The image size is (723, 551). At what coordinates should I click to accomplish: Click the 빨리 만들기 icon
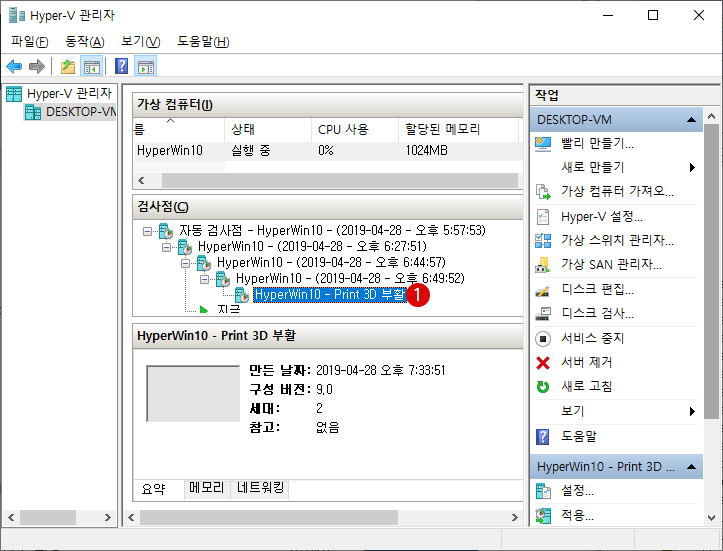pyautogui.click(x=543, y=143)
